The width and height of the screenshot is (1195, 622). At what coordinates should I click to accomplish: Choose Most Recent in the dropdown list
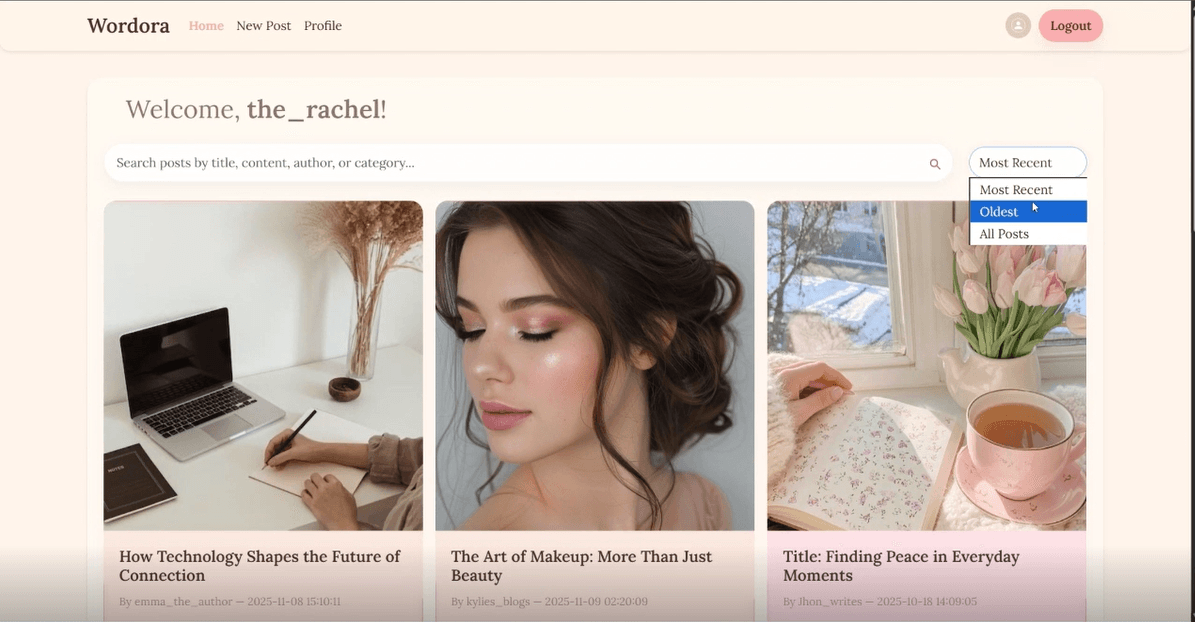(1027, 189)
